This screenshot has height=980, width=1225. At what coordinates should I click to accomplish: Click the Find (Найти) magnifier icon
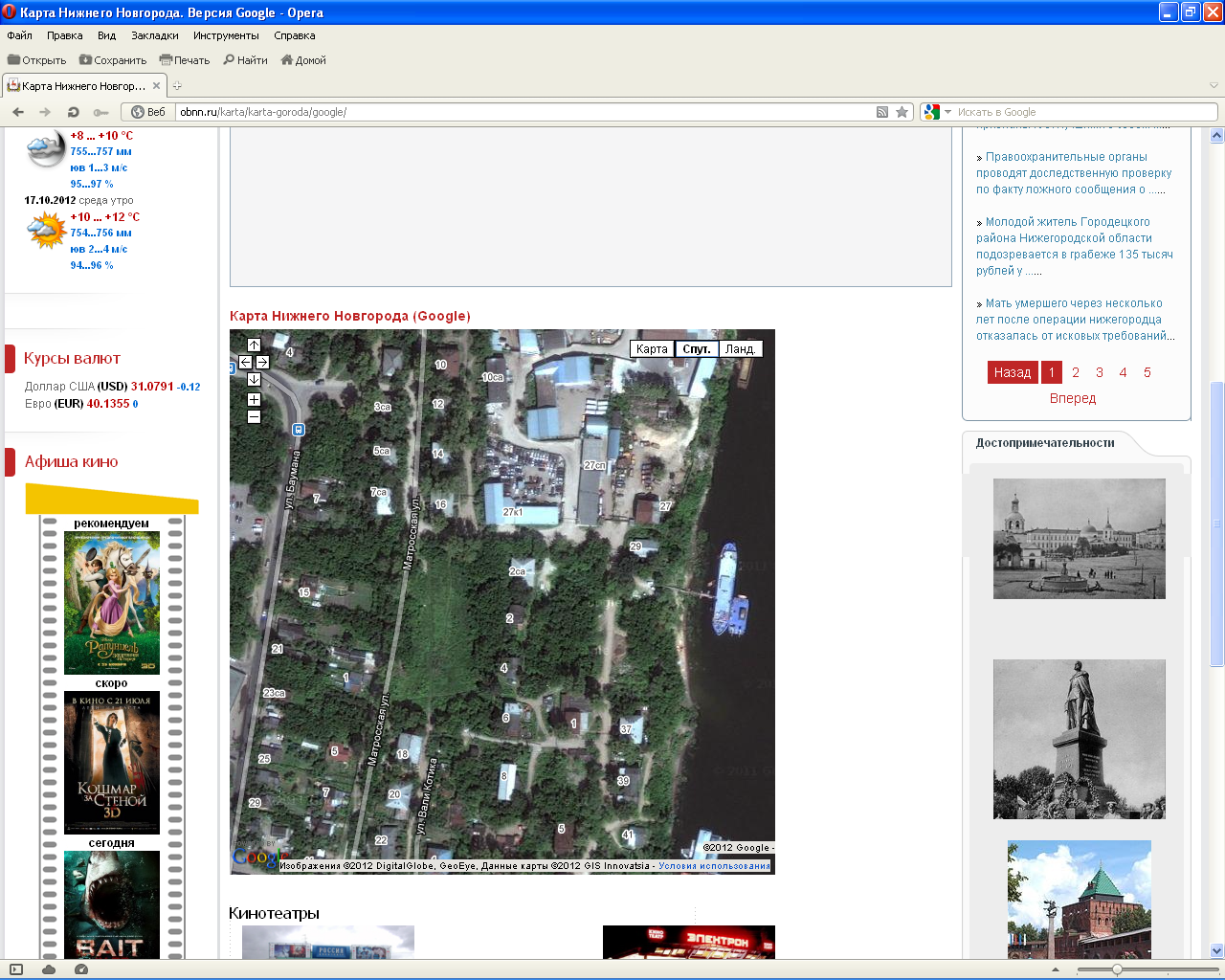[x=229, y=60]
